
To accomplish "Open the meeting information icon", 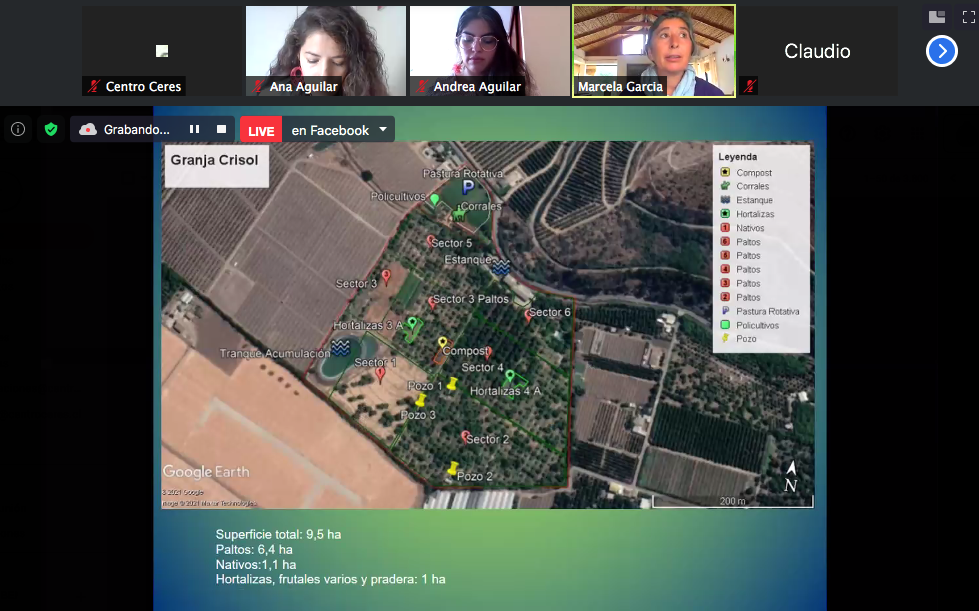I will click(18, 129).
